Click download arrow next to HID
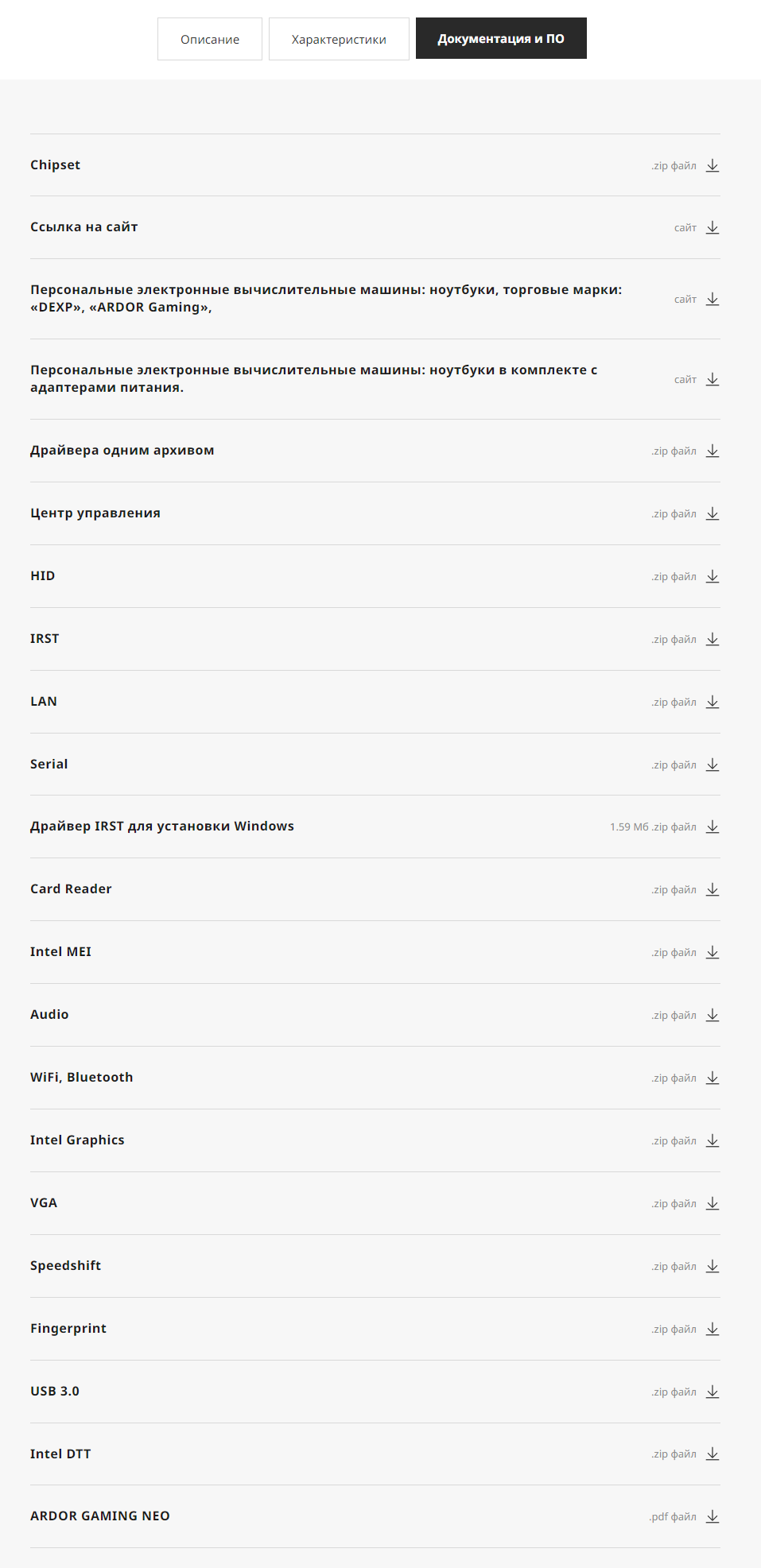Viewport: 761px width, 1568px height. click(x=712, y=576)
